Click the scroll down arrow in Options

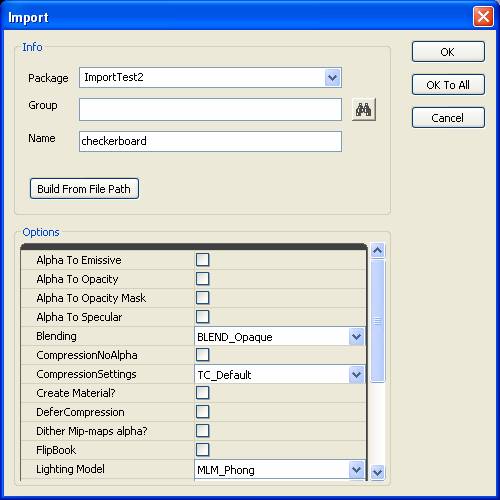click(x=378, y=472)
